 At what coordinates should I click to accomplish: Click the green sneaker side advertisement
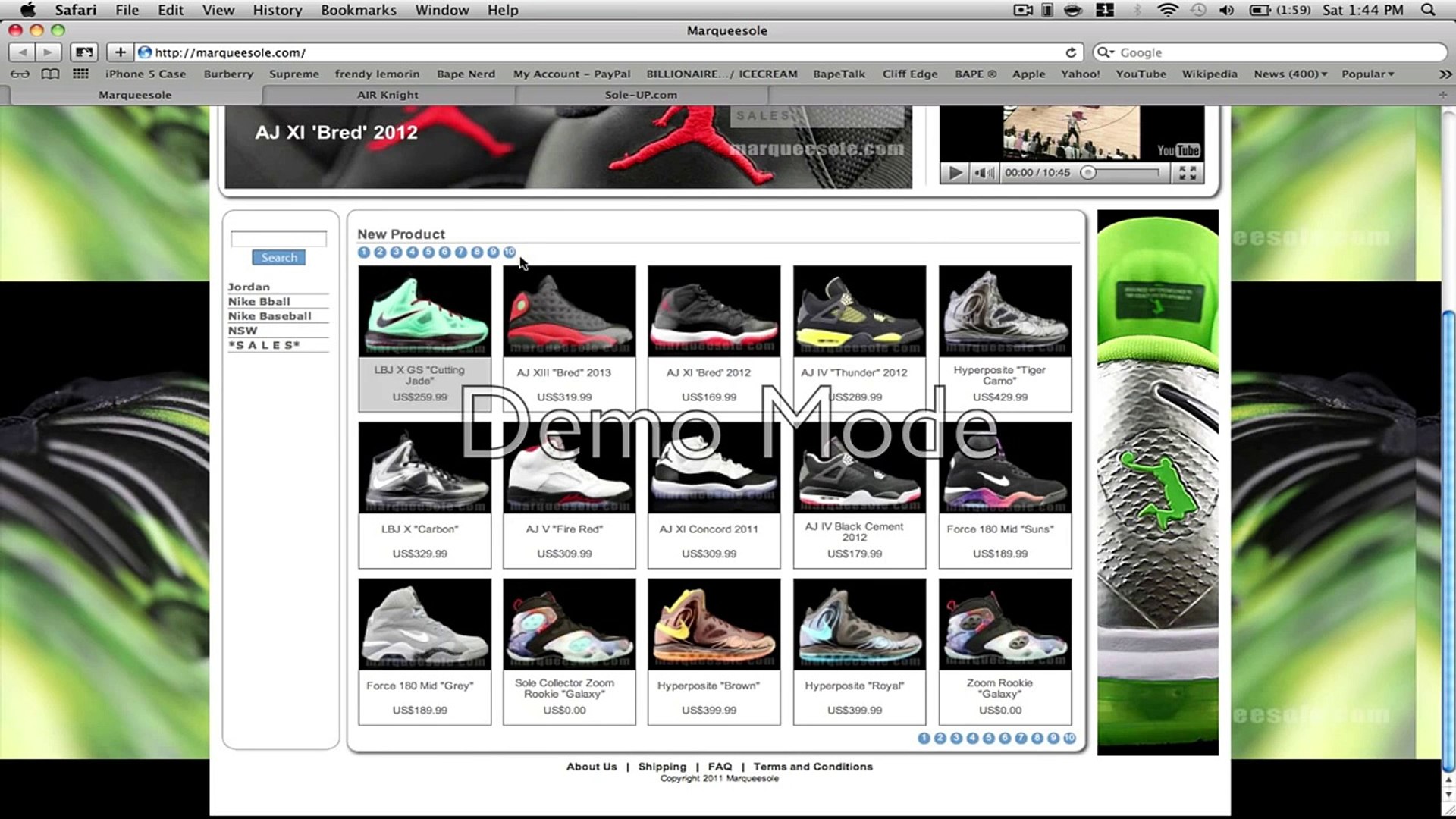1158,482
